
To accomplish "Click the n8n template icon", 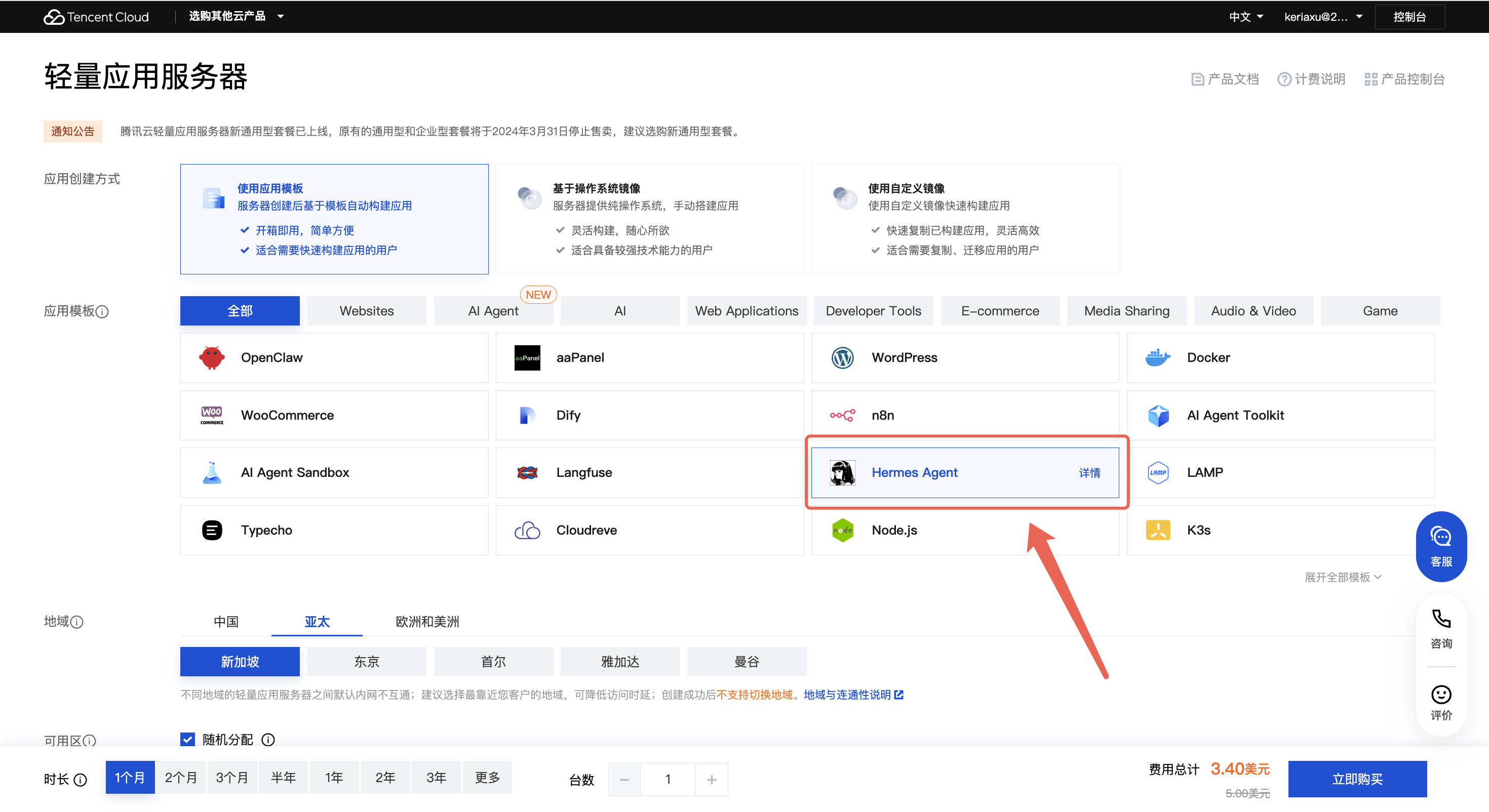I will pyautogui.click(x=842, y=415).
